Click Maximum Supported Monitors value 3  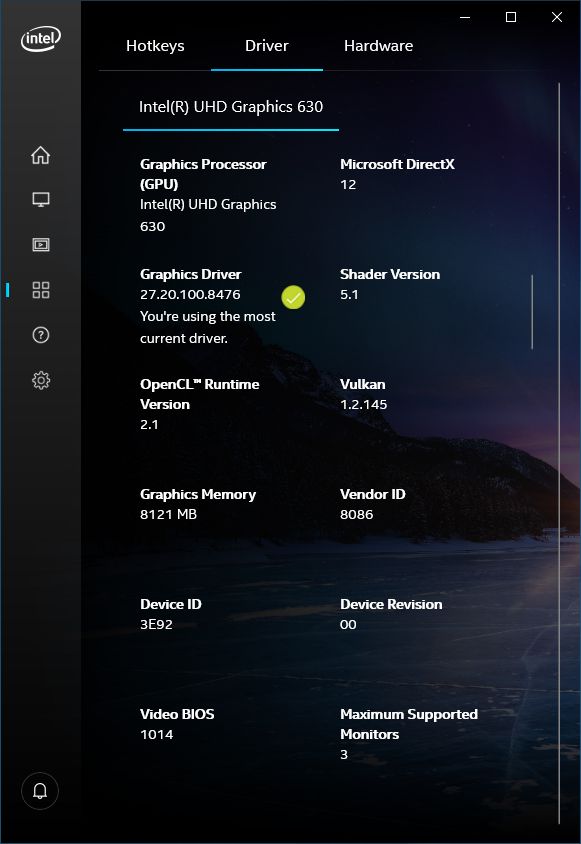[344, 755]
